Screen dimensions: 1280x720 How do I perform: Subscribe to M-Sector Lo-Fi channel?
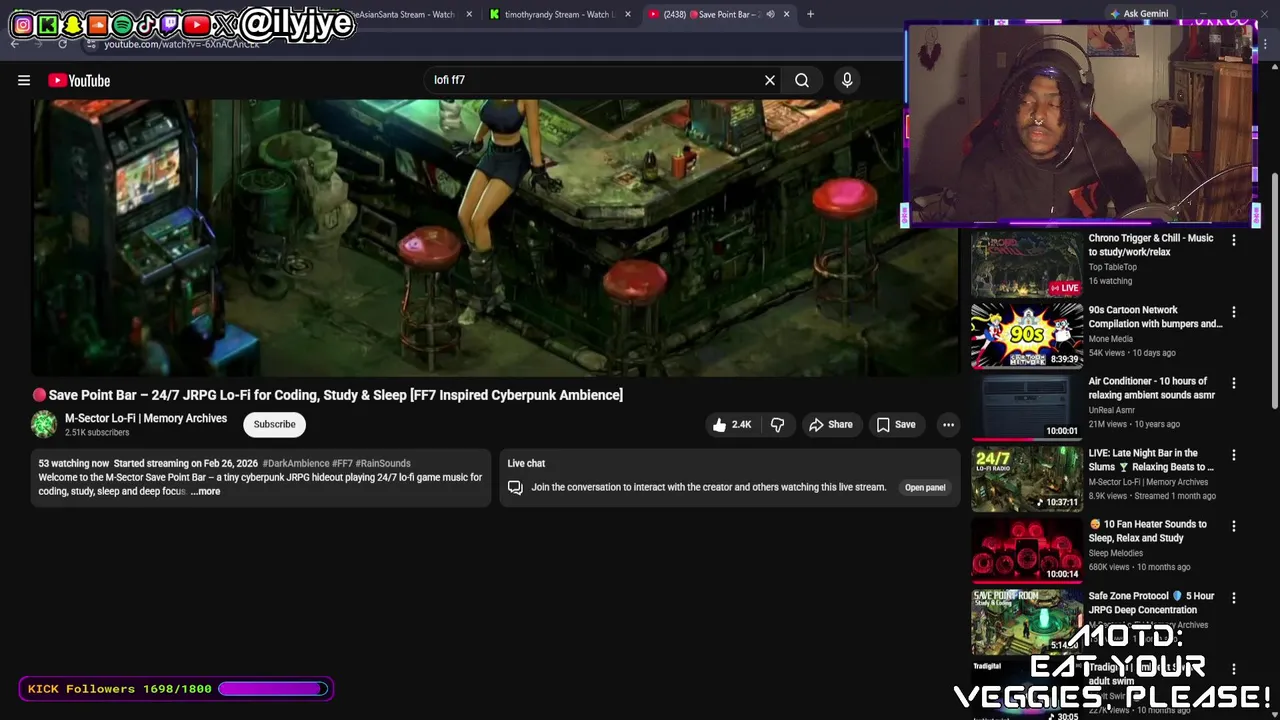pos(274,424)
